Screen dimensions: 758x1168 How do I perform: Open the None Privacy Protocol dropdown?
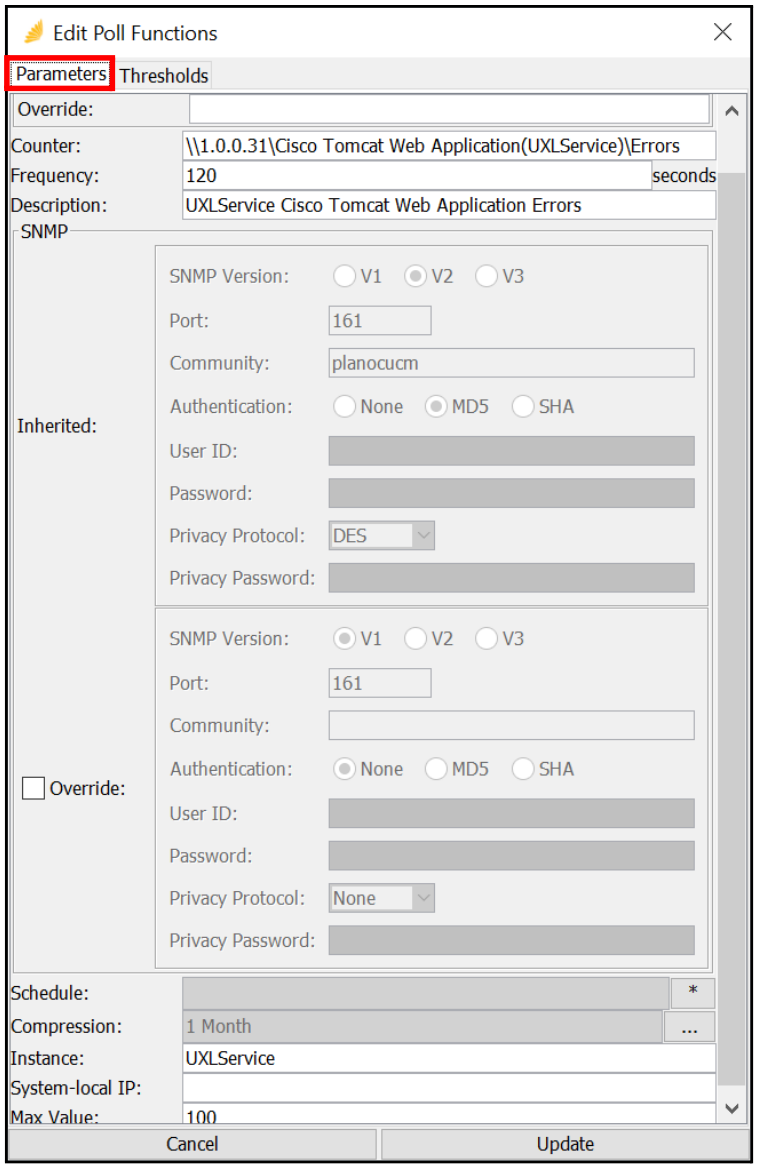tap(382, 898)
